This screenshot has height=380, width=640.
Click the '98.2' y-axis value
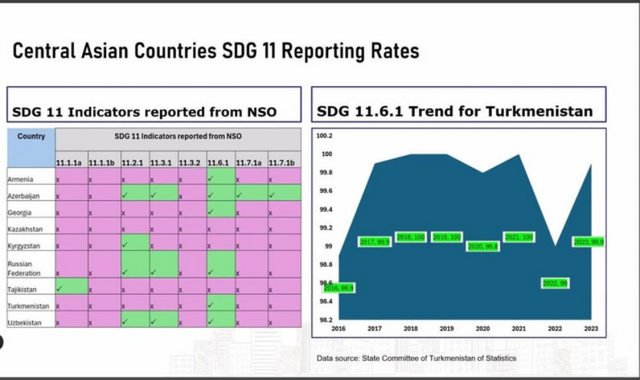[x=326, y=320]
